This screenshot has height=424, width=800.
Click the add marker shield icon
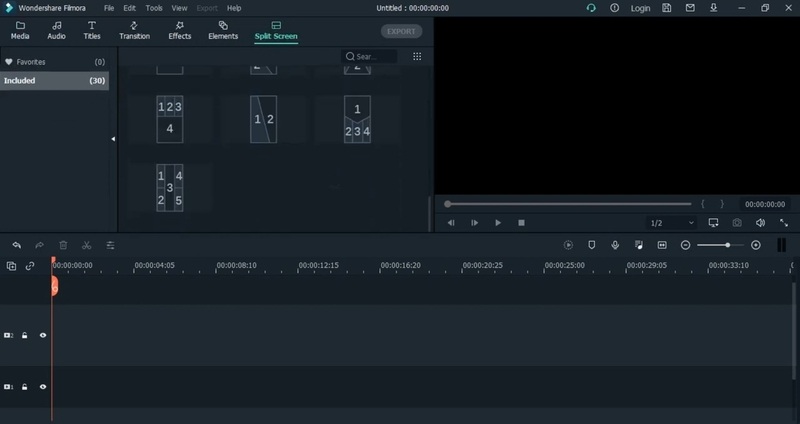[x=591, y=245]
